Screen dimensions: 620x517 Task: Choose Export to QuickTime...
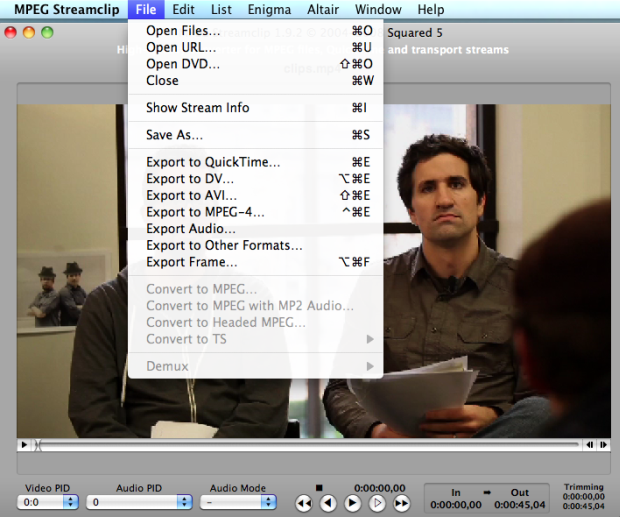[x=255, y=162]
